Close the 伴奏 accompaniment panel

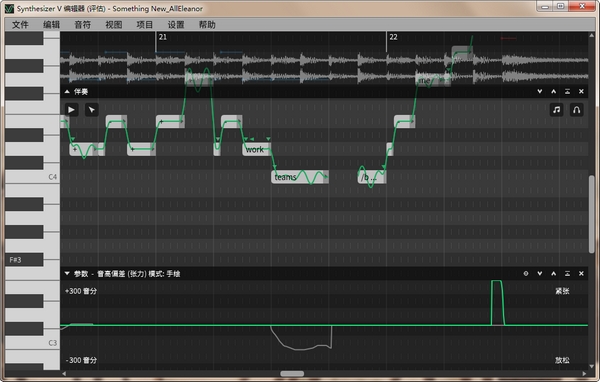(x=581, y=91)
